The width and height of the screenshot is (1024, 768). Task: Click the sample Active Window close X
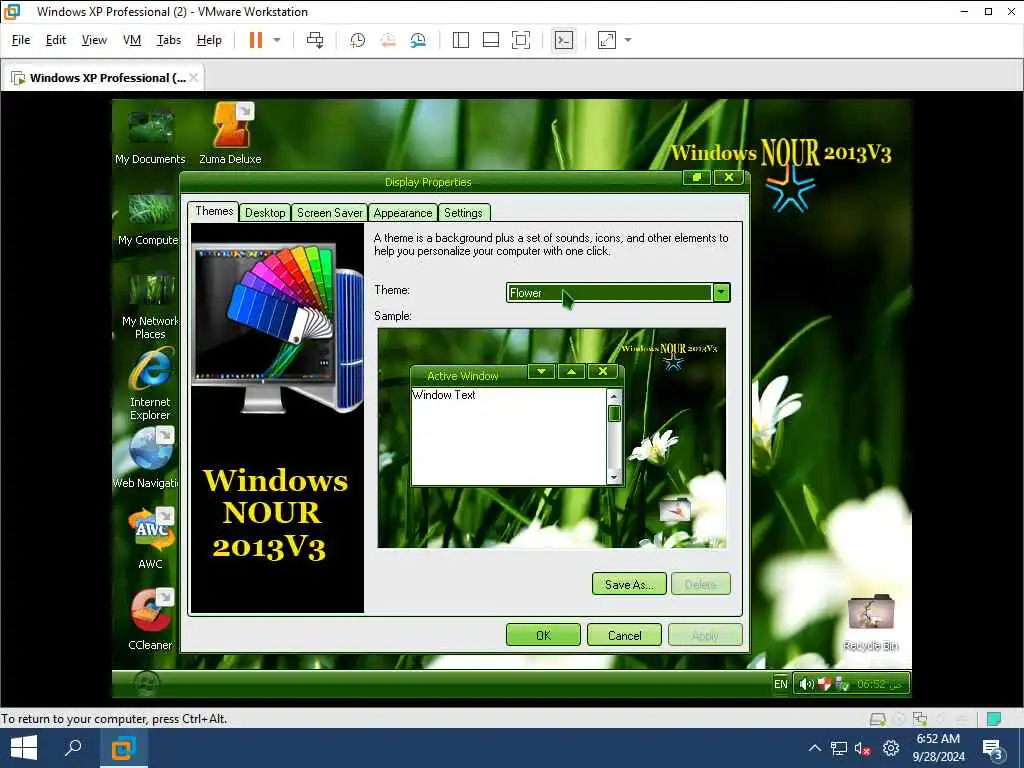(x=603, y=372)
